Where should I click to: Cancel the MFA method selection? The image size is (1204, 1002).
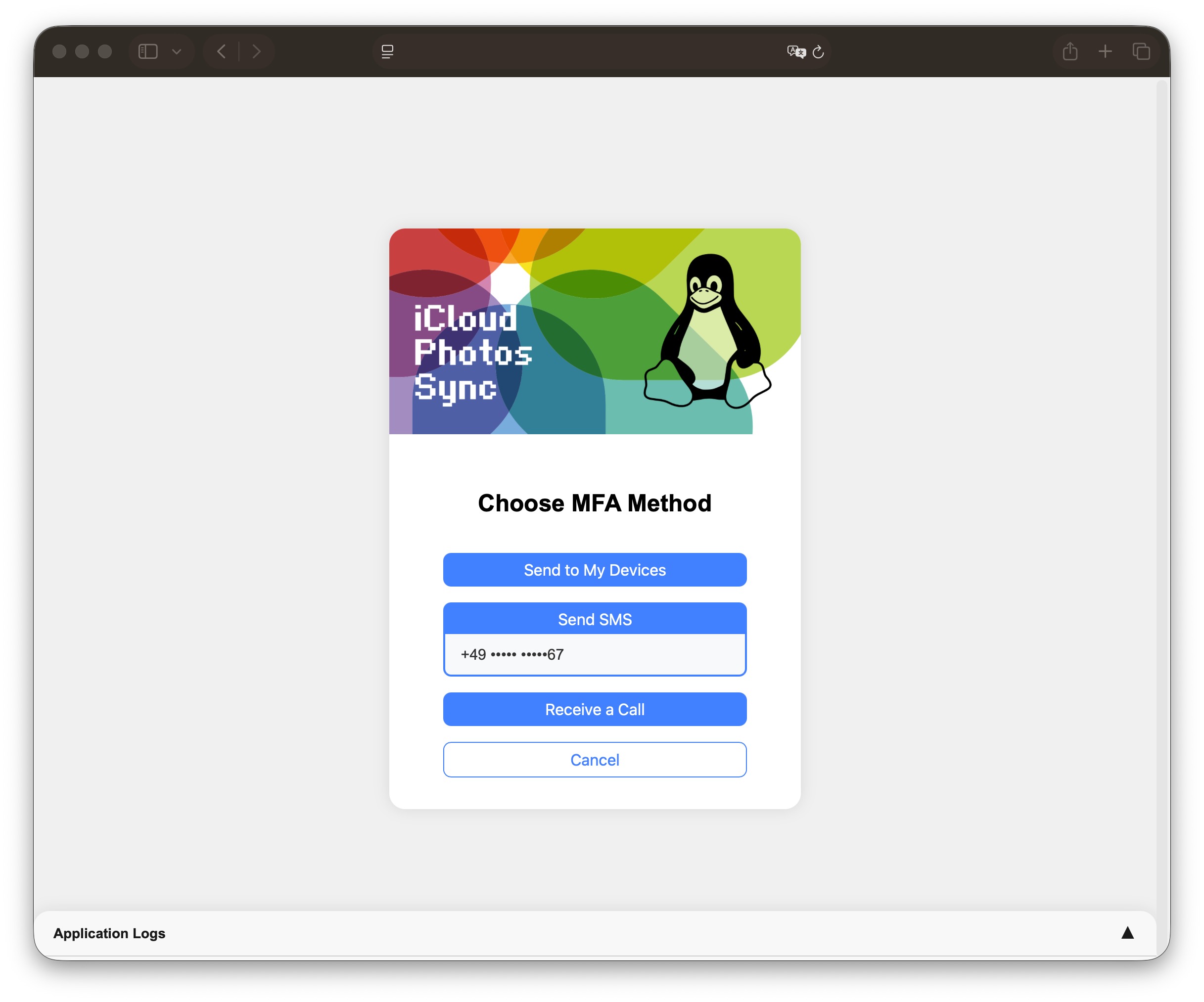[595, 760]
